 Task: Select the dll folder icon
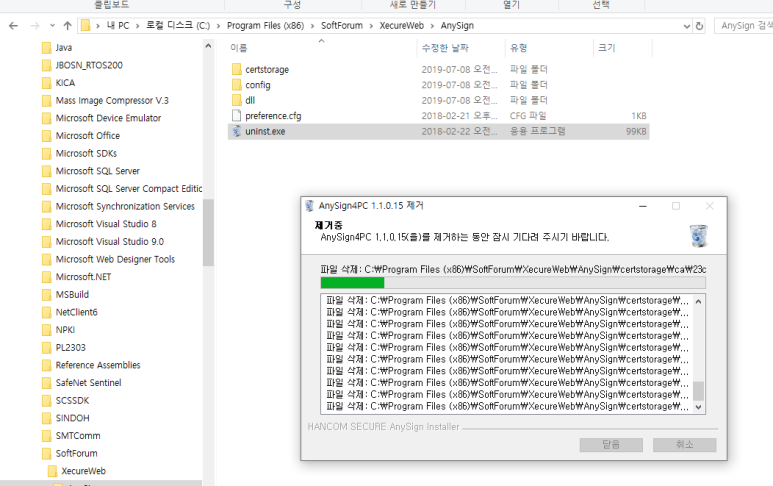pos(237,100)
